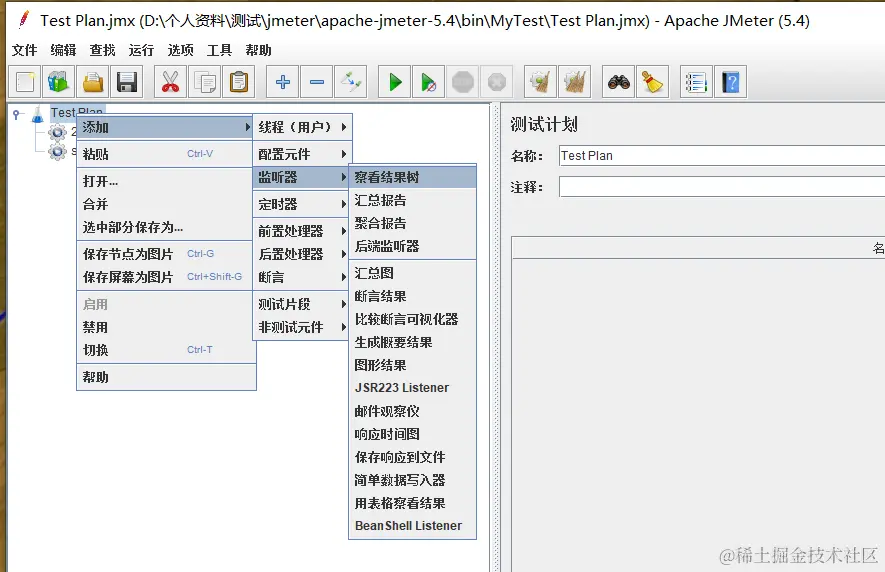Click the 名称 input field
This screenshot has width=885, height=572.
(x=722, y=156)
